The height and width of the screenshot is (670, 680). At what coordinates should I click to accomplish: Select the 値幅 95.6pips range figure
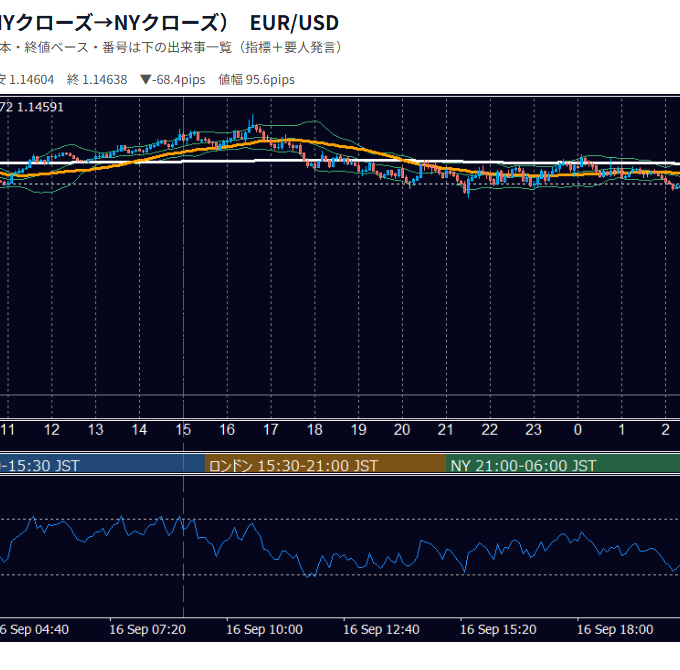256,80
